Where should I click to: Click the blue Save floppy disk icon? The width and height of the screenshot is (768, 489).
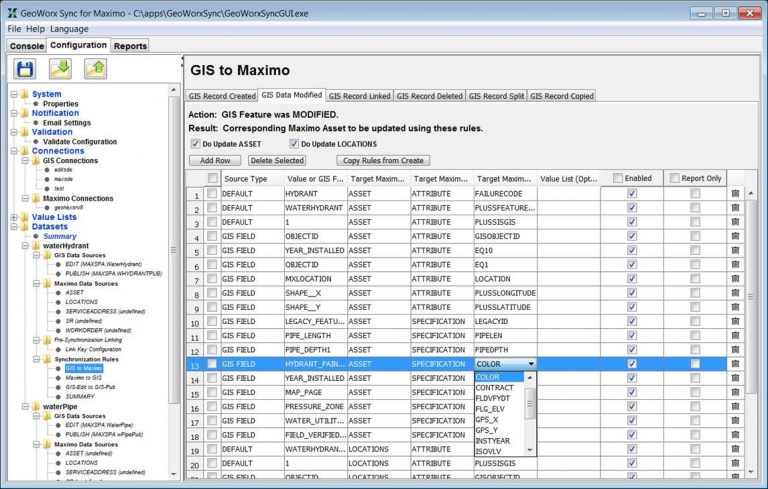click(26, 69)
